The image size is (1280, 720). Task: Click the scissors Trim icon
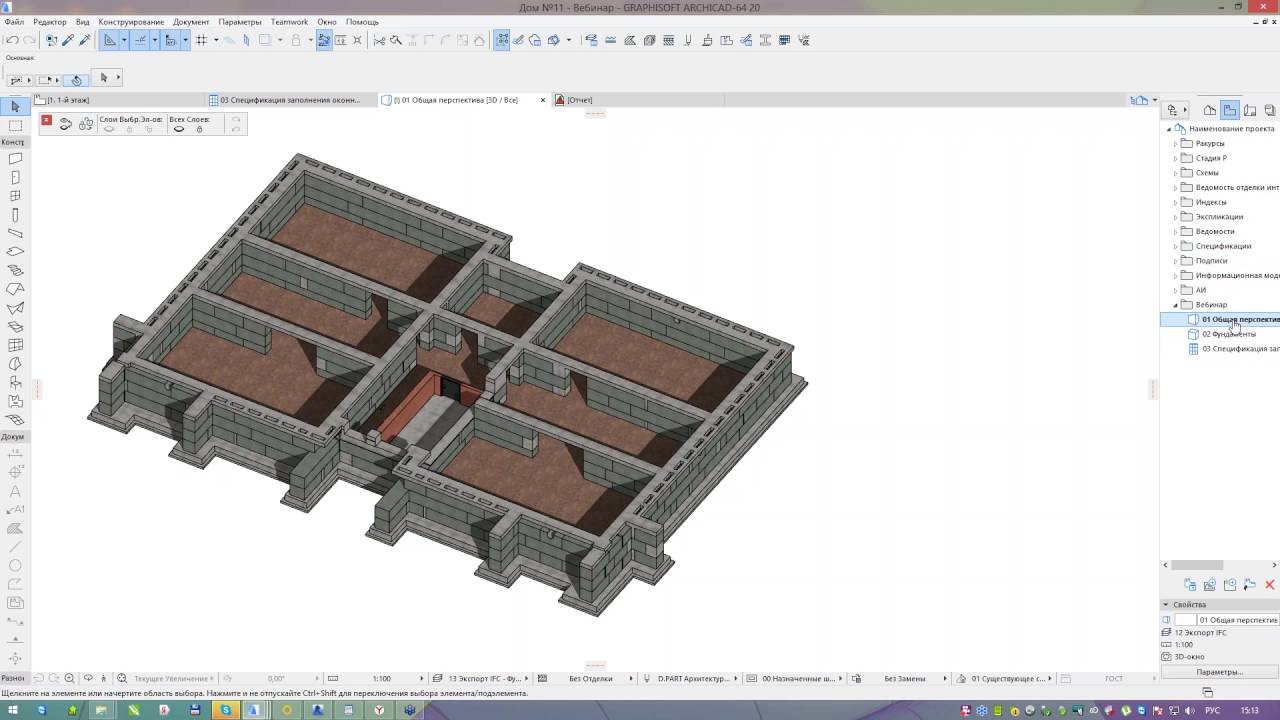(379, 40)
